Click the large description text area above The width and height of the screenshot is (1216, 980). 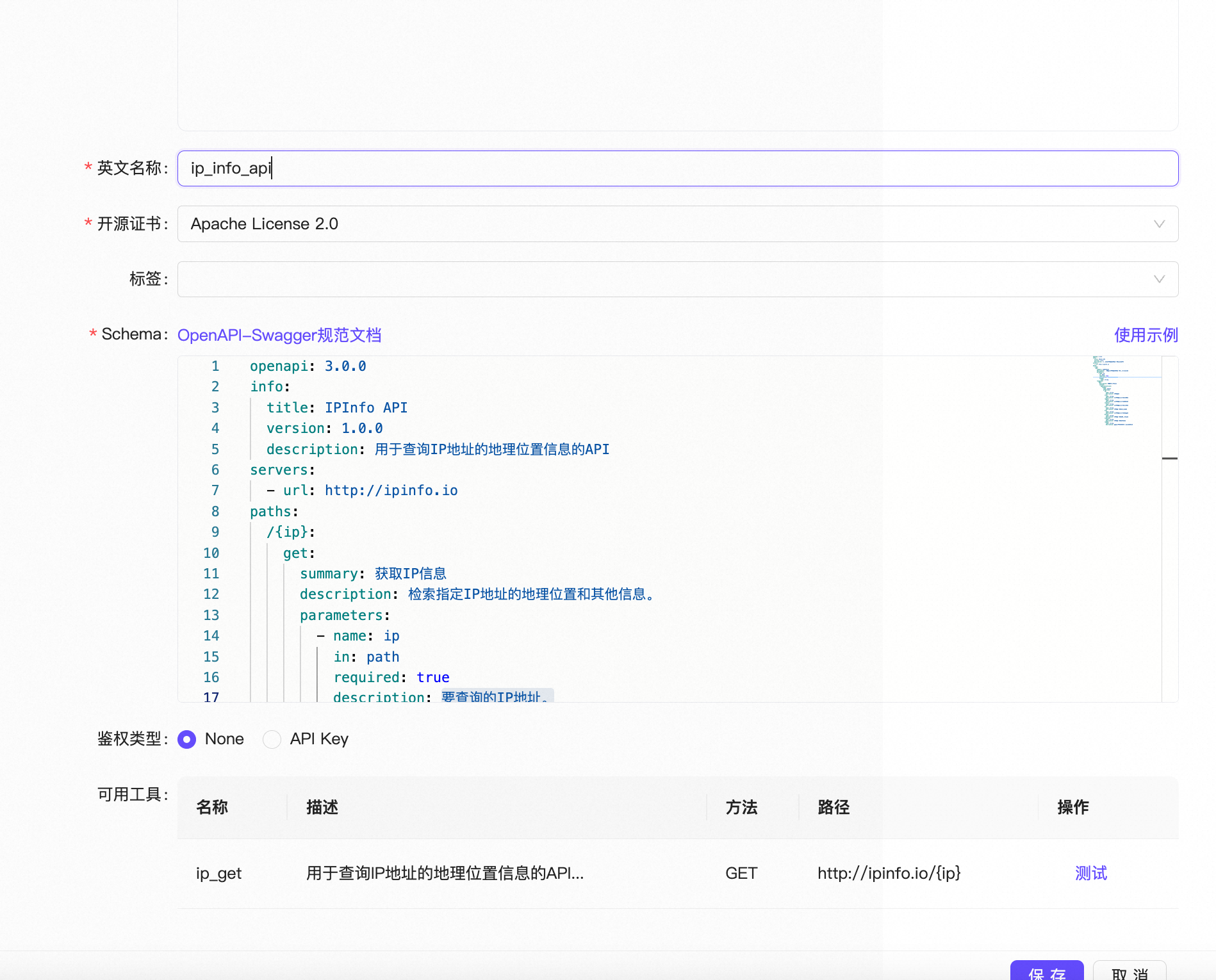point(678,64)
